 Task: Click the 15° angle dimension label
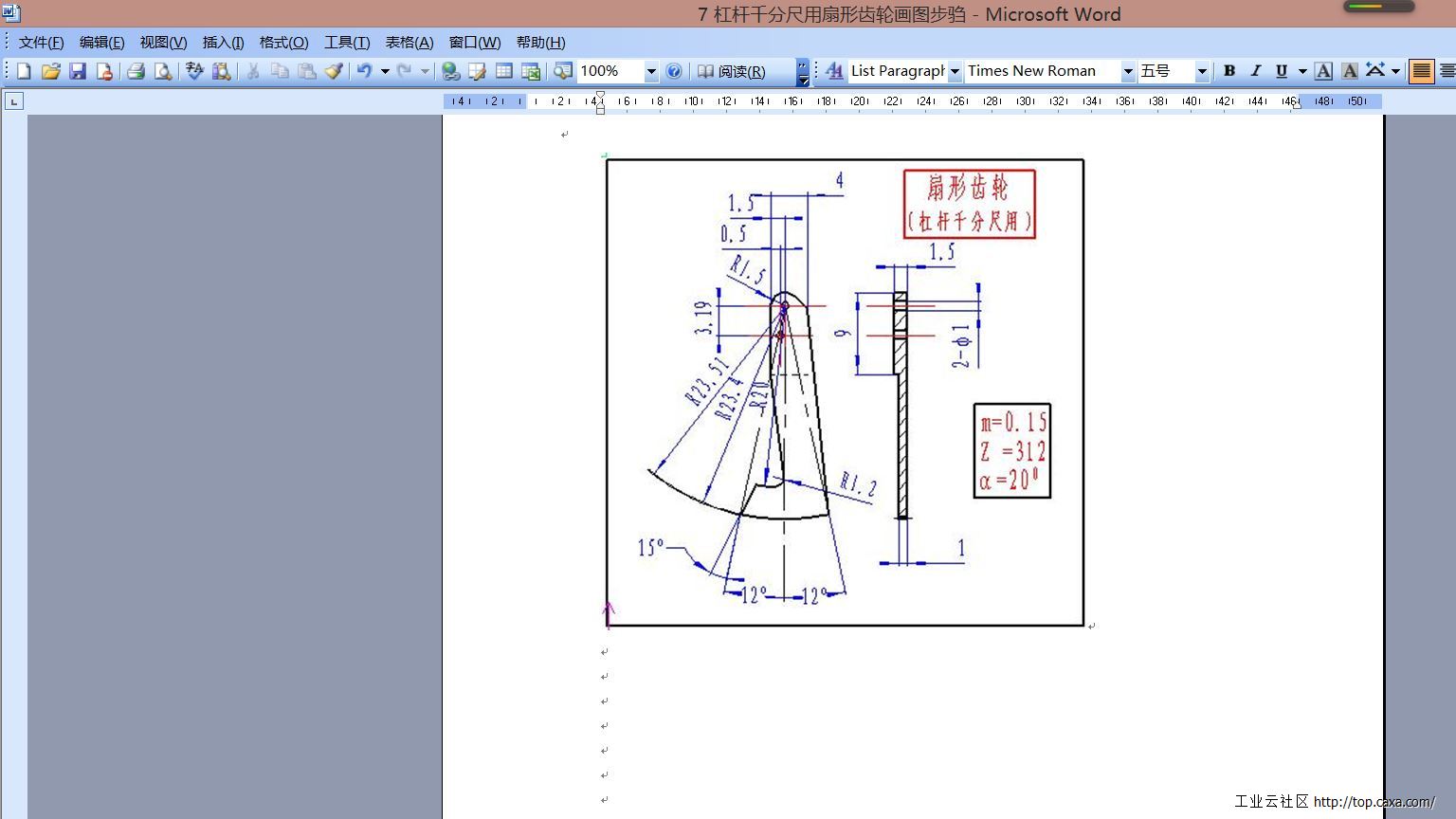[x=650, y=547]
